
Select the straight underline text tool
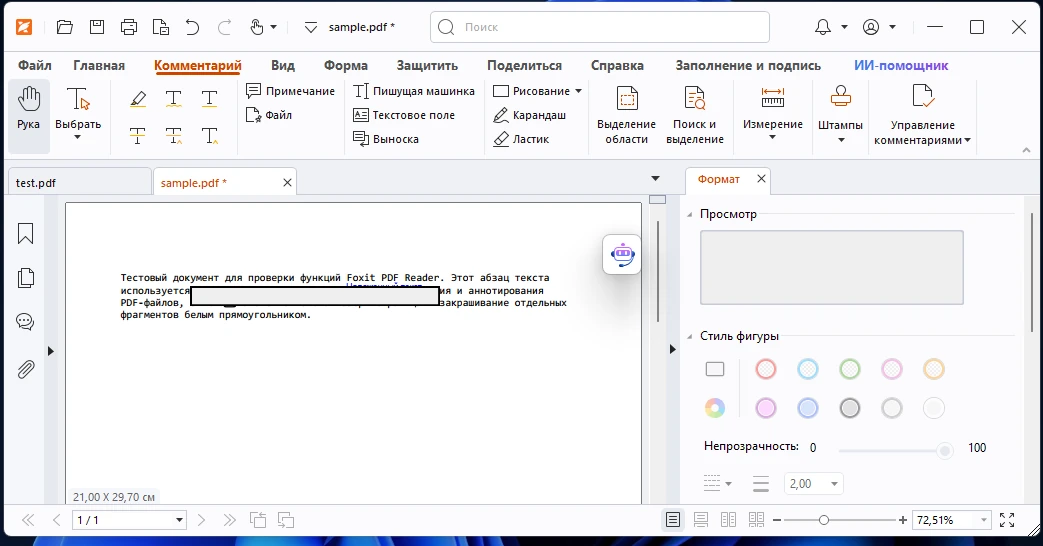[210, 99]
